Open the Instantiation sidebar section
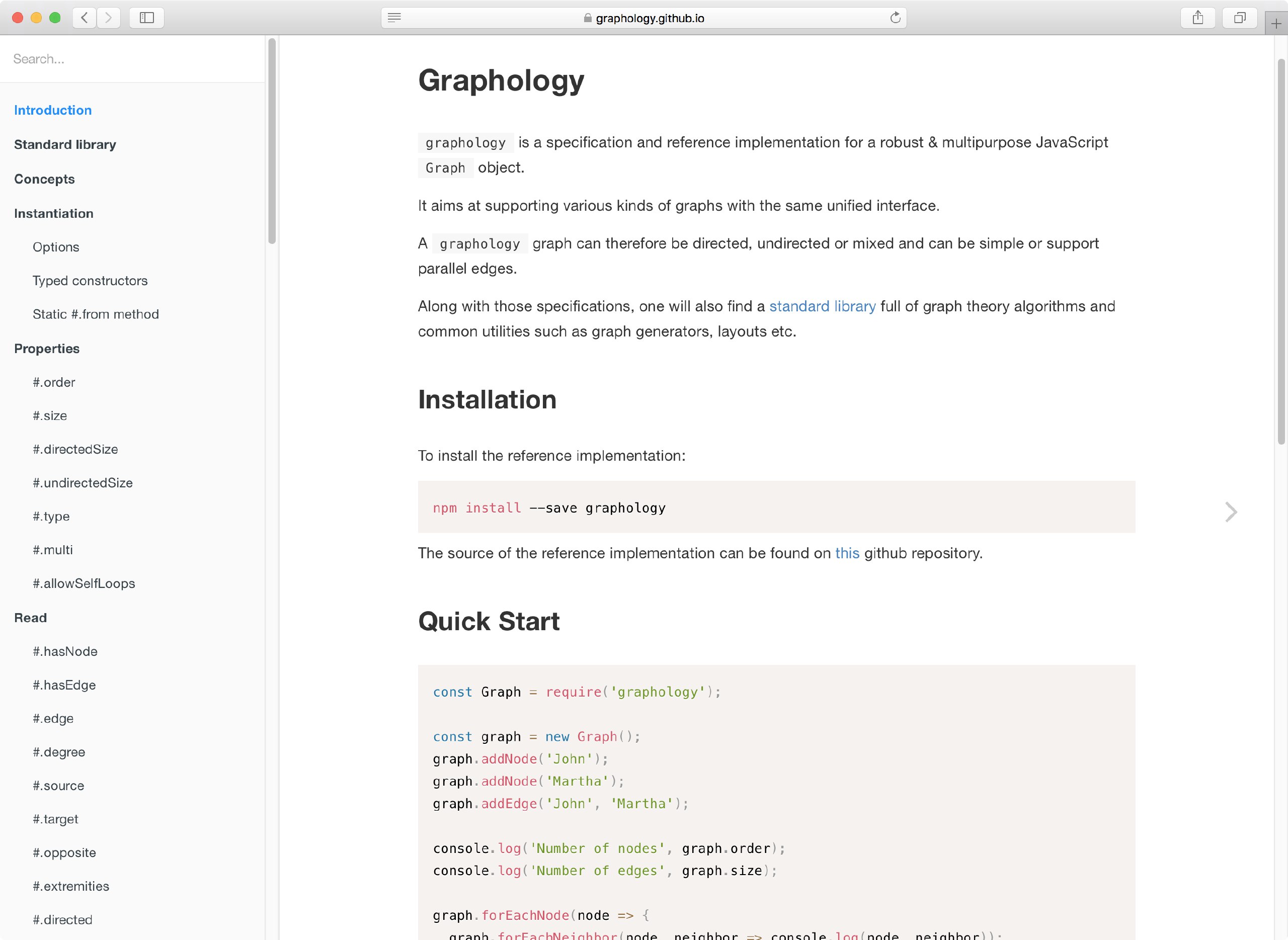Image resolution: width=1288 pixels, height=940 pixels. click(53, 213)
